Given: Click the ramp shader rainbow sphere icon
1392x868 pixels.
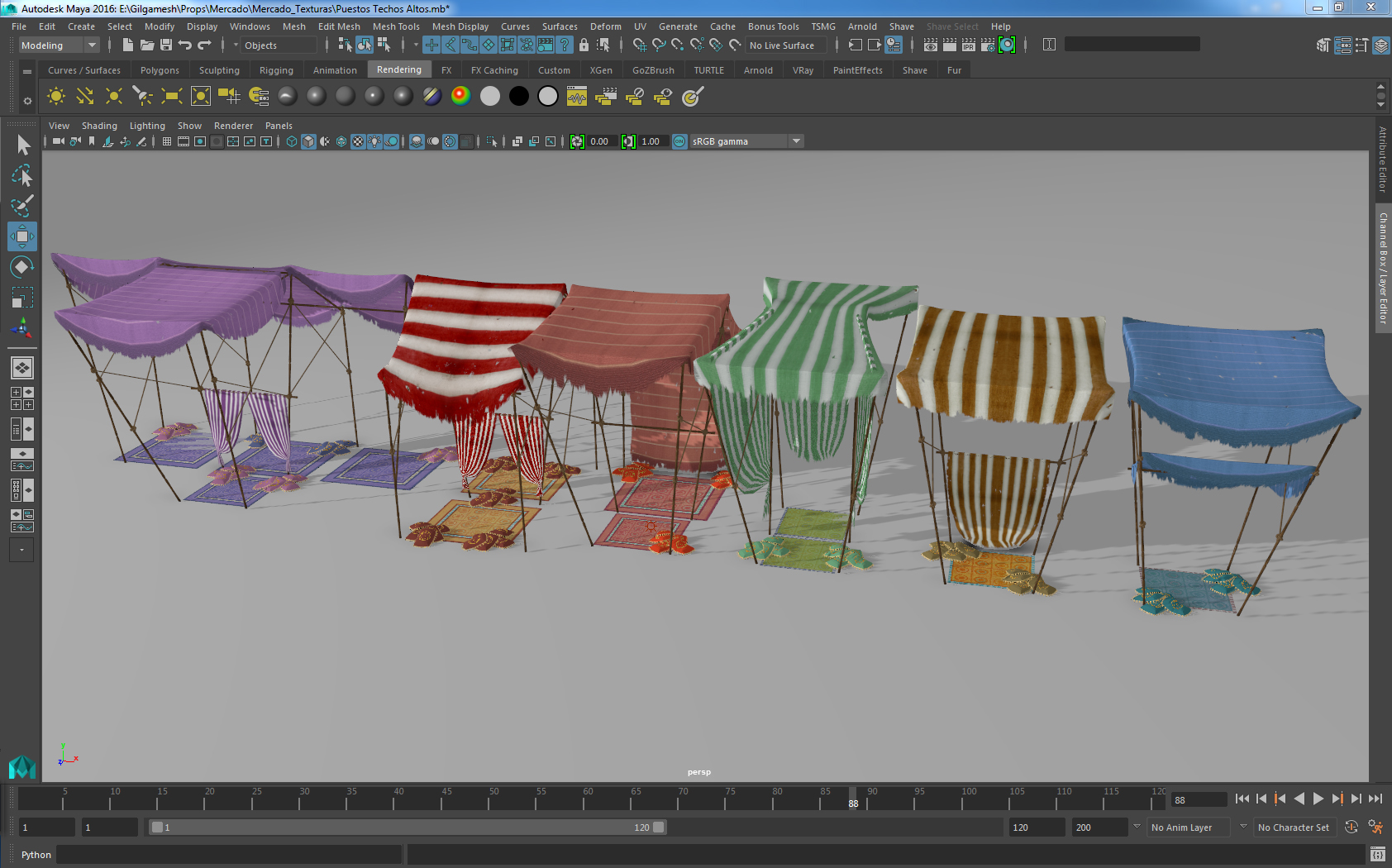Looking at the screenshot, I should 460,97.
